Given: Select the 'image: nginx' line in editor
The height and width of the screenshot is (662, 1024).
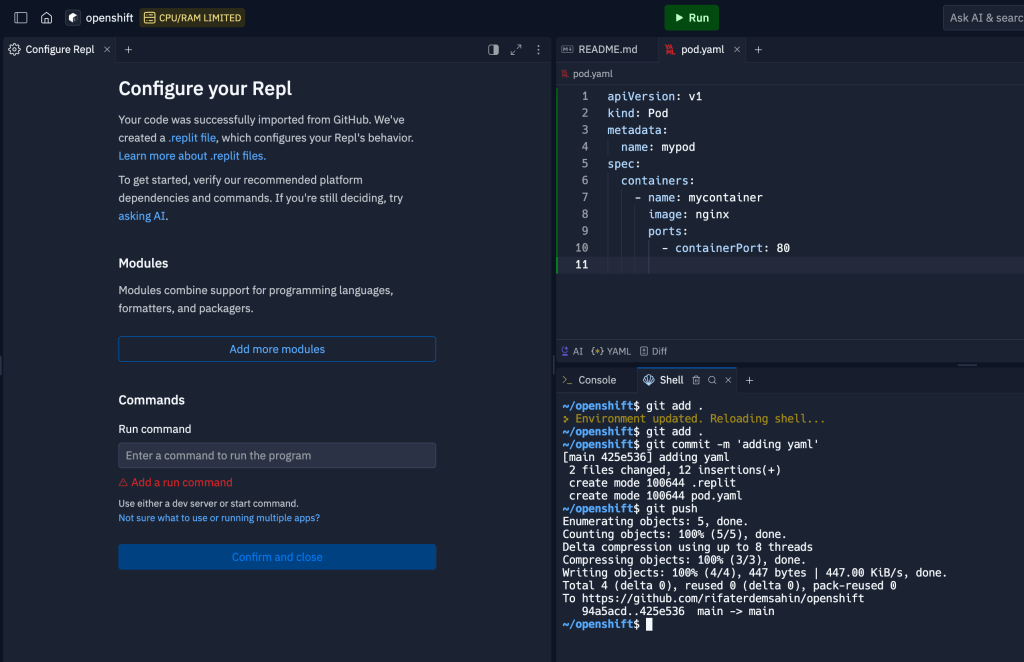Looking at the screenshot, I should coord(688,214).
